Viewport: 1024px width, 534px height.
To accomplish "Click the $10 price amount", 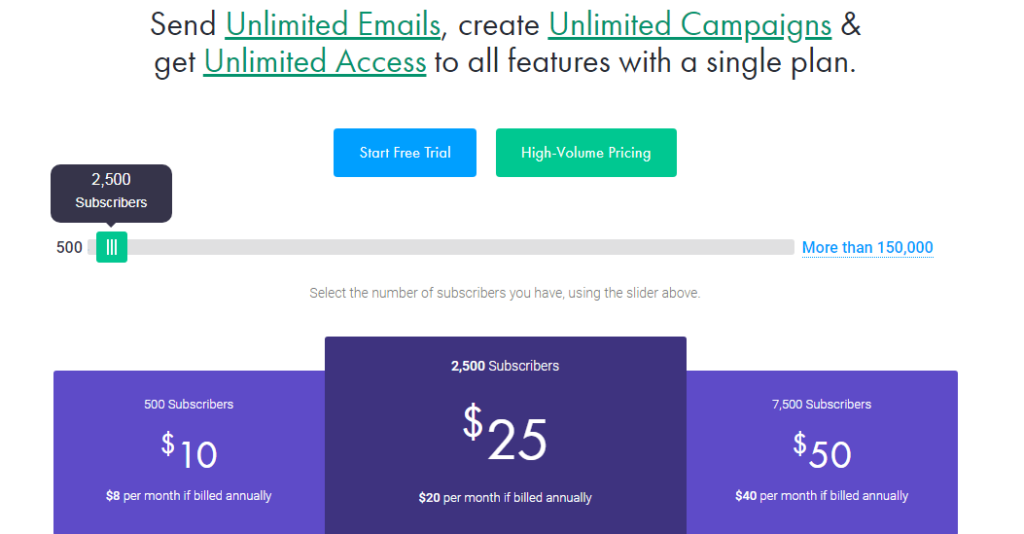I will coord(189,451).
